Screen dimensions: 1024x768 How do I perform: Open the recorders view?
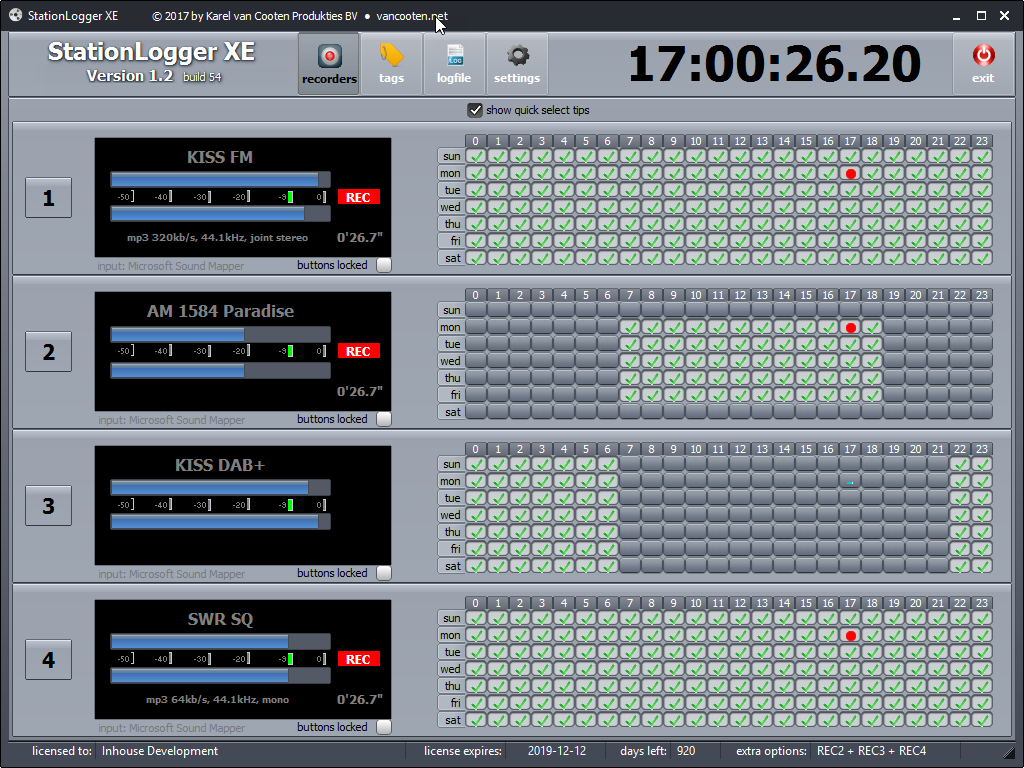(329, 64)
